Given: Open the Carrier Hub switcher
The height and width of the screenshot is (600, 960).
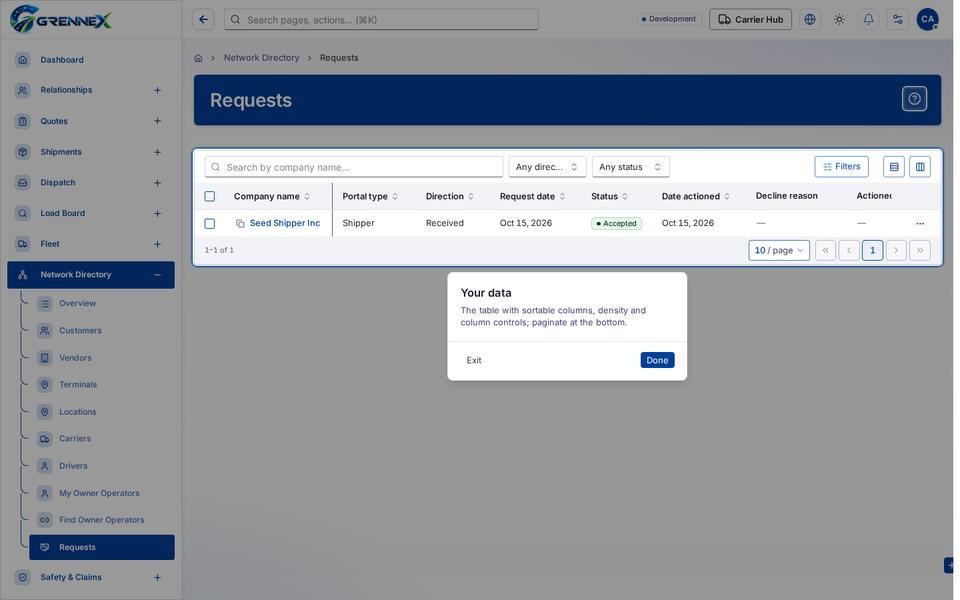Looking at the screenshot, I should 750,20.
